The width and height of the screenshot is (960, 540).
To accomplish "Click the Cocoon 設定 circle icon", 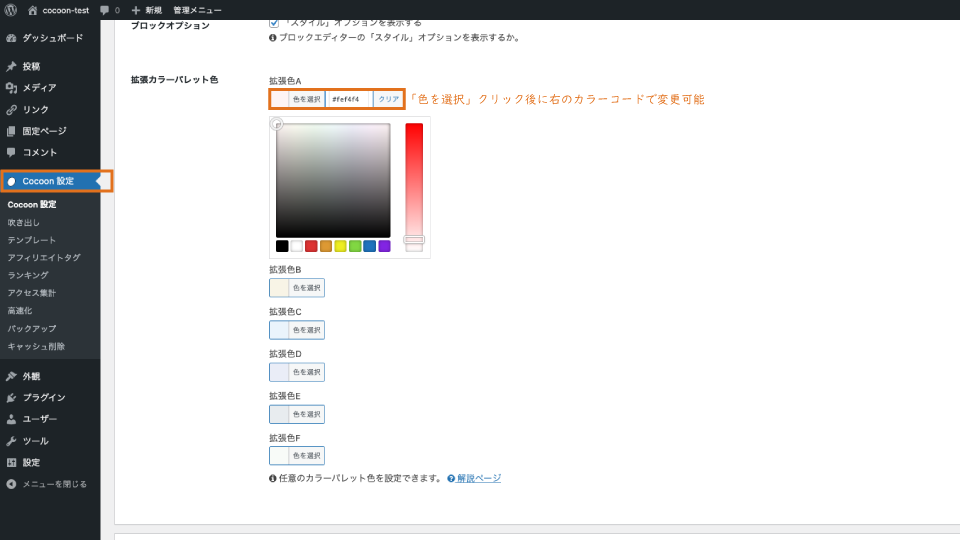I will [x=11, y=181].
